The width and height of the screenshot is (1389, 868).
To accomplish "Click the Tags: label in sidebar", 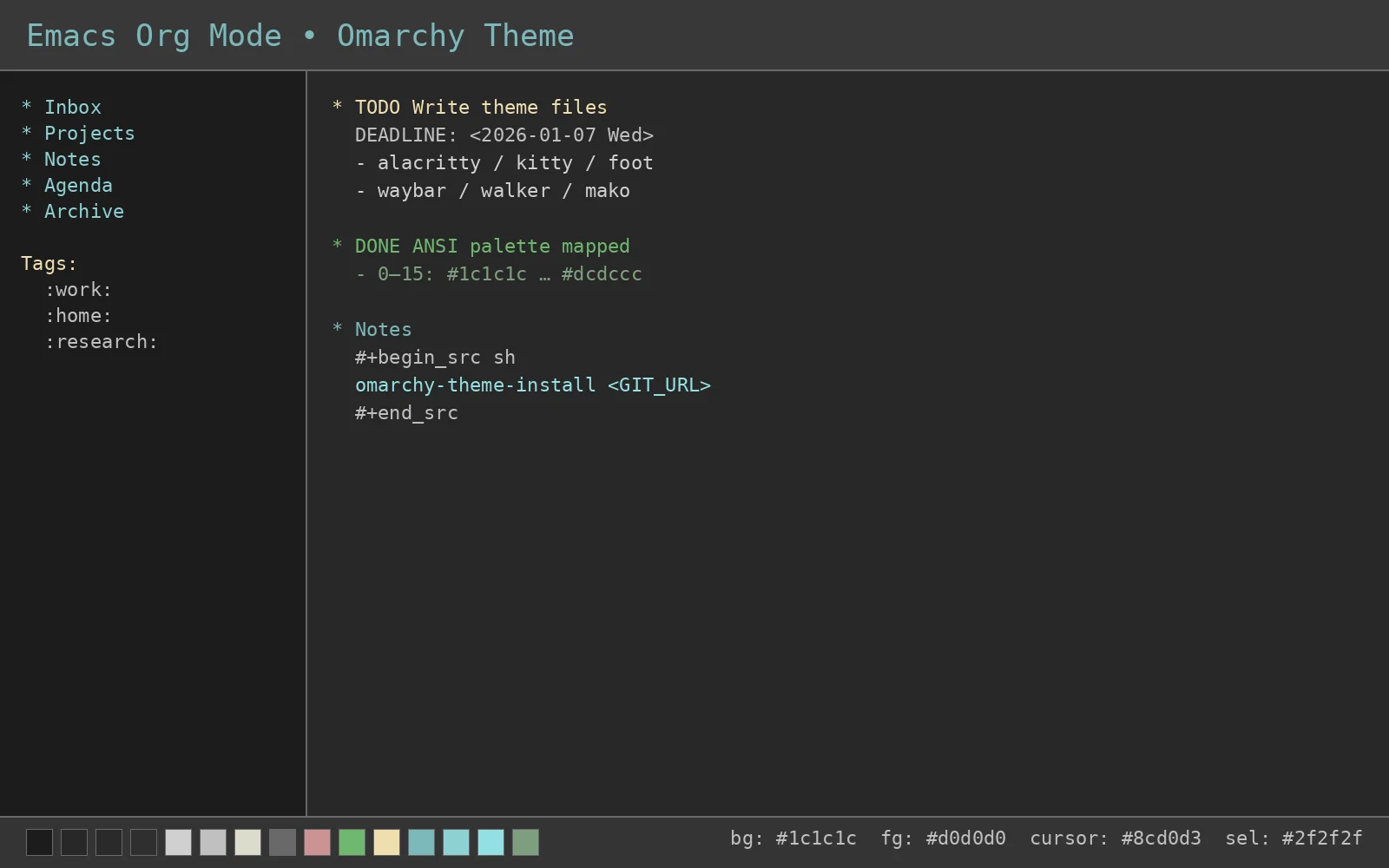I will 49,264.
